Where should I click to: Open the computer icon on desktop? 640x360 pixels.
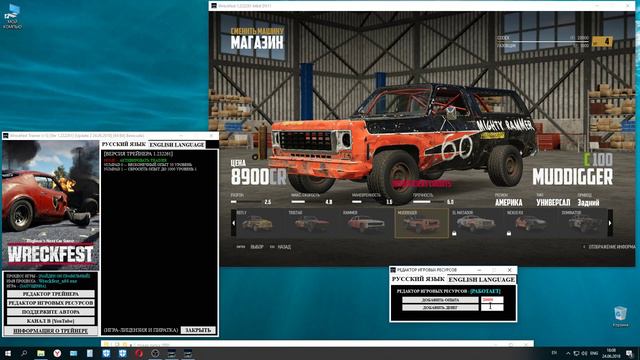point(13,16)
